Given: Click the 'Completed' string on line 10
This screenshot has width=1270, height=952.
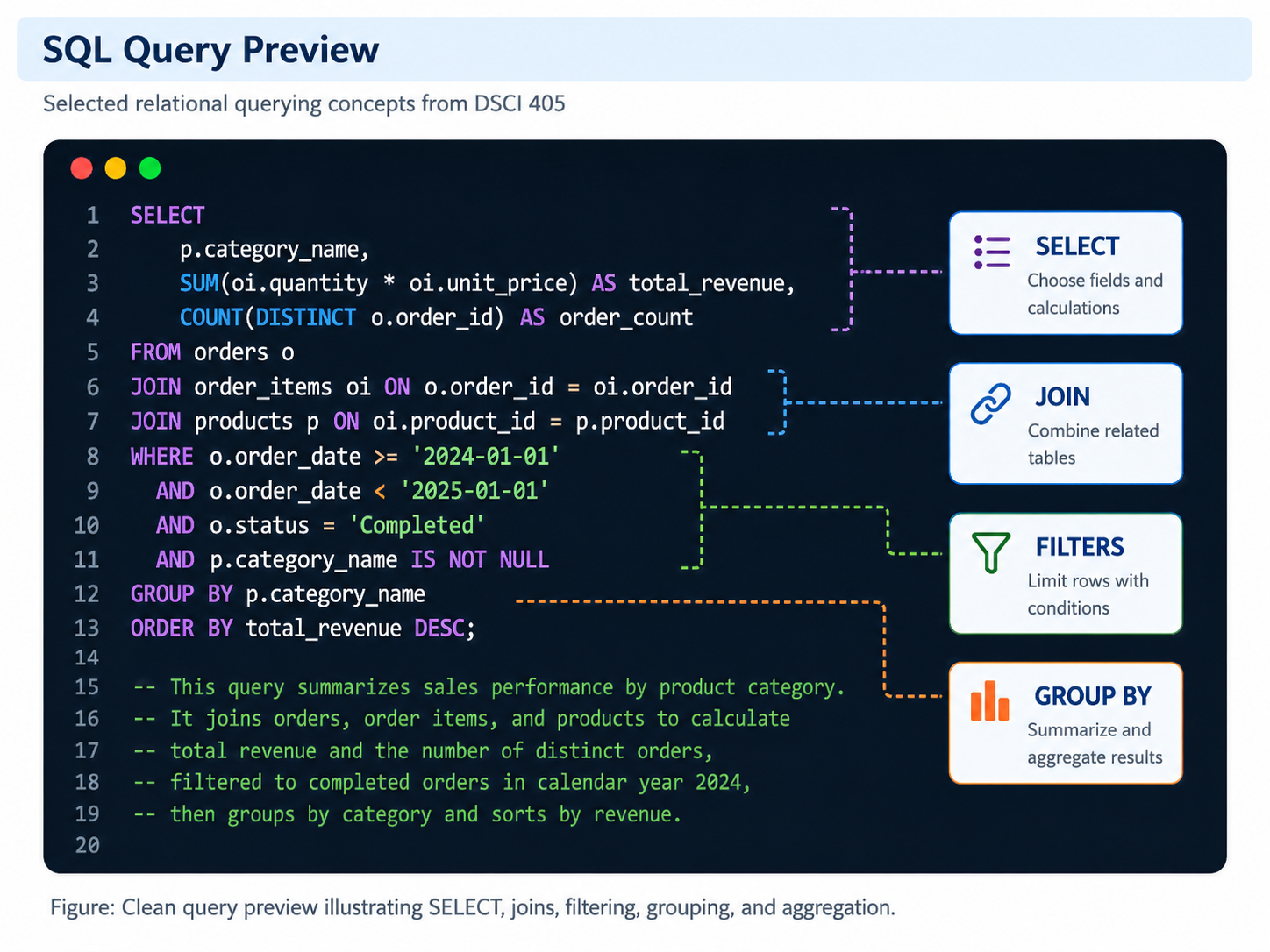Looking at the screenshot, I should pyautogui.click(x=417, y=525).
